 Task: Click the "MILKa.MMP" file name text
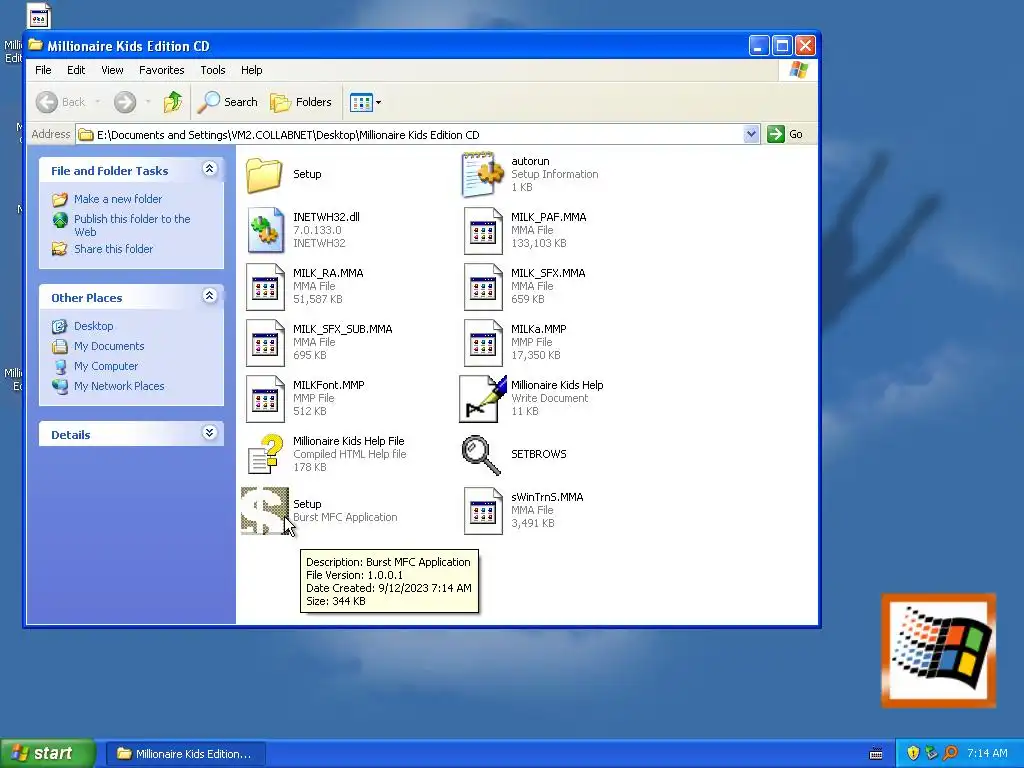click(538, 329)
